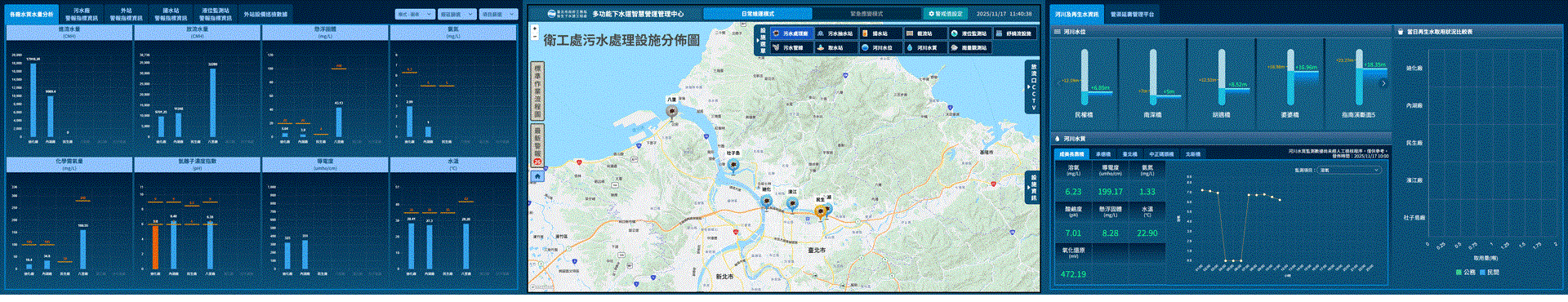
Task: Open 標準作業流程圖 side tab
Action: 537,91
